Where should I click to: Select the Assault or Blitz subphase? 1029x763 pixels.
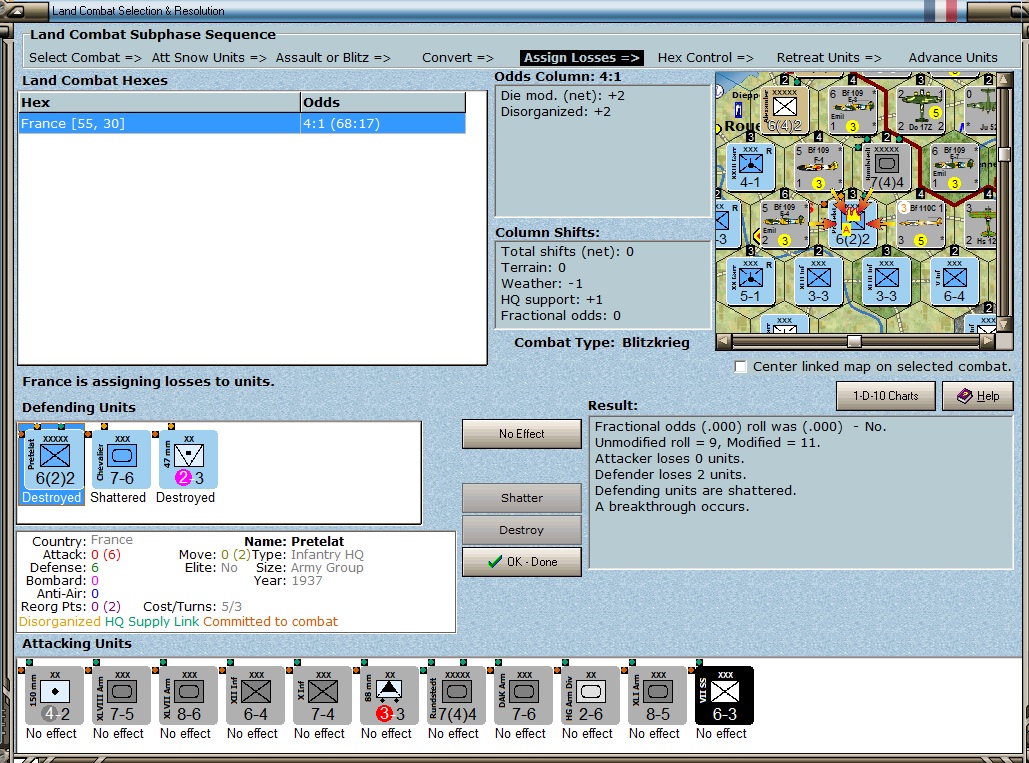[x=333, y=58]
